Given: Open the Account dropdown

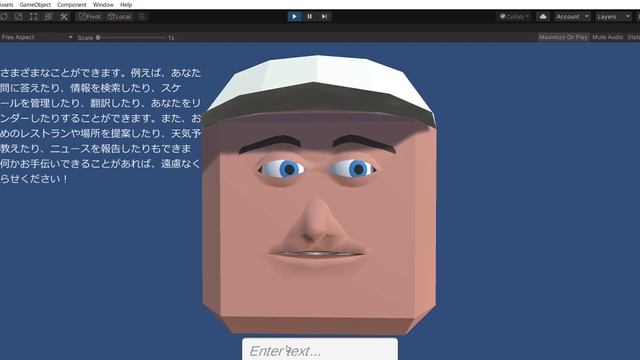Looking at the screenshot, I should tap(572, 17).
